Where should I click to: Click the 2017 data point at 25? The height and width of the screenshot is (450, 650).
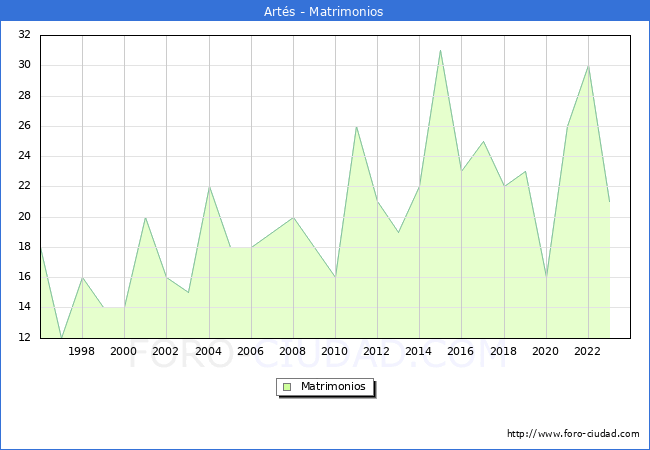(x=483, y=141)
